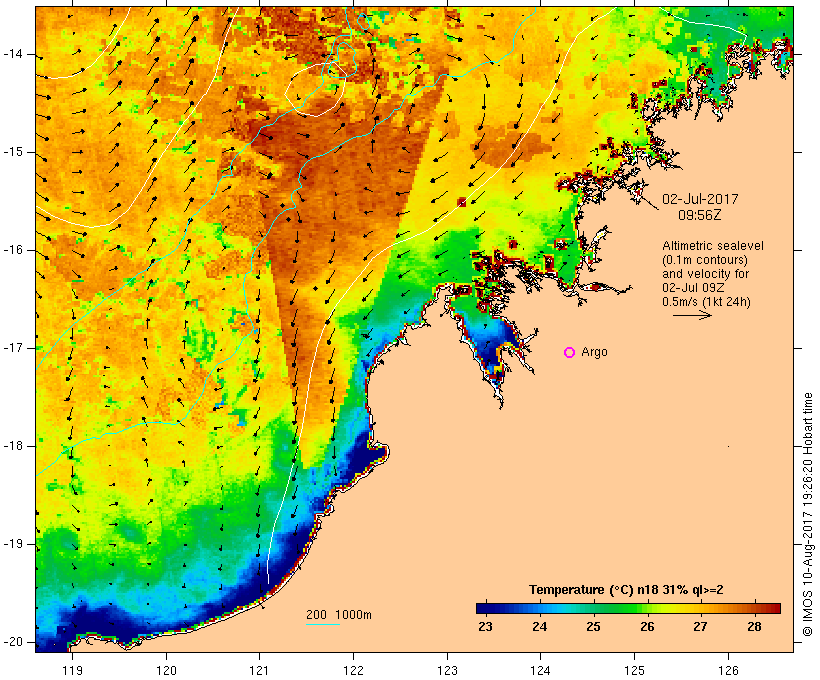Click the longitude axis label '122'
This screenshot has width=820, height=680.
pos(354,670)
